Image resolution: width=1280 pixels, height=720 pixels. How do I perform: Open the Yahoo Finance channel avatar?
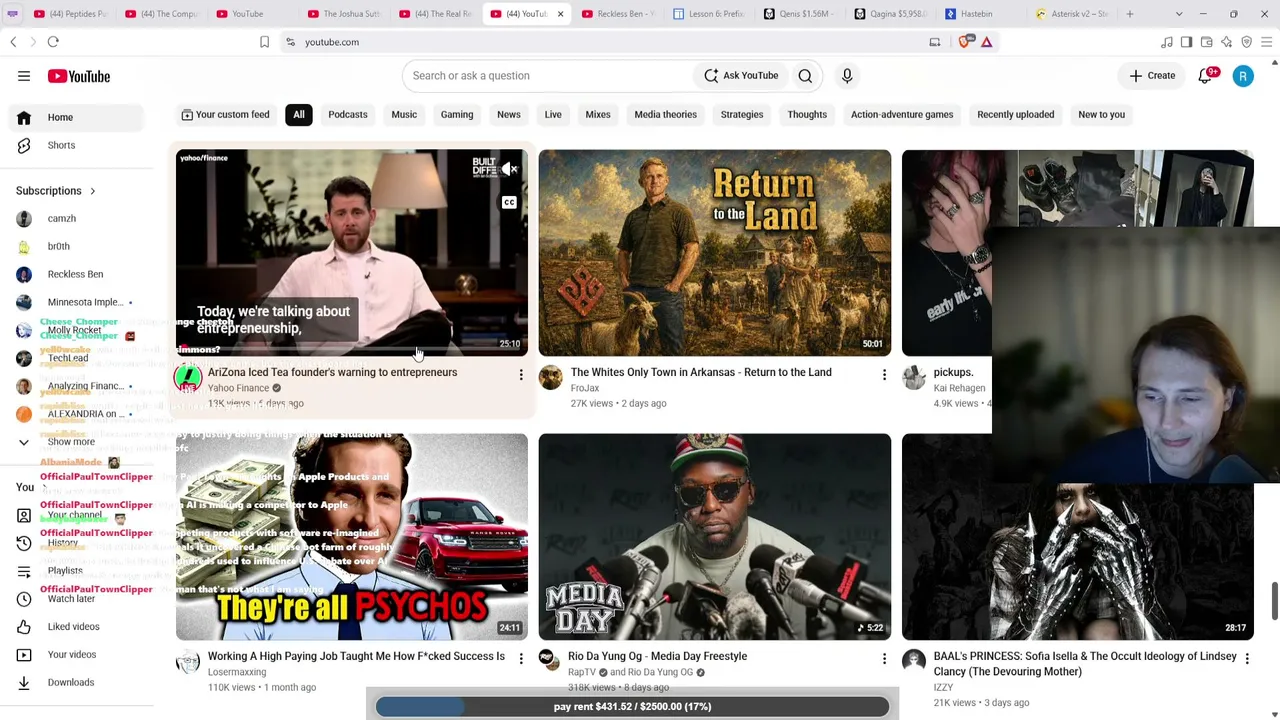[188, 377]
